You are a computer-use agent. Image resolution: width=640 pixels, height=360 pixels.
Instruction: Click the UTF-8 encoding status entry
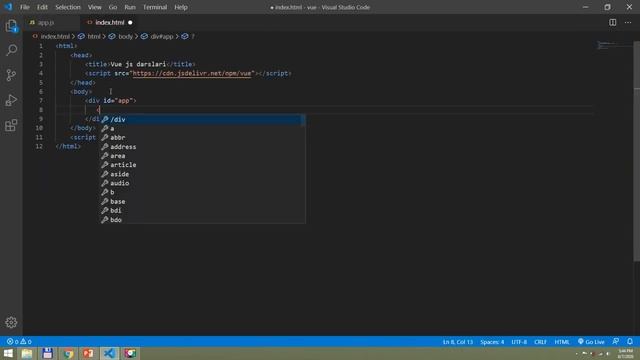[519, 342]
